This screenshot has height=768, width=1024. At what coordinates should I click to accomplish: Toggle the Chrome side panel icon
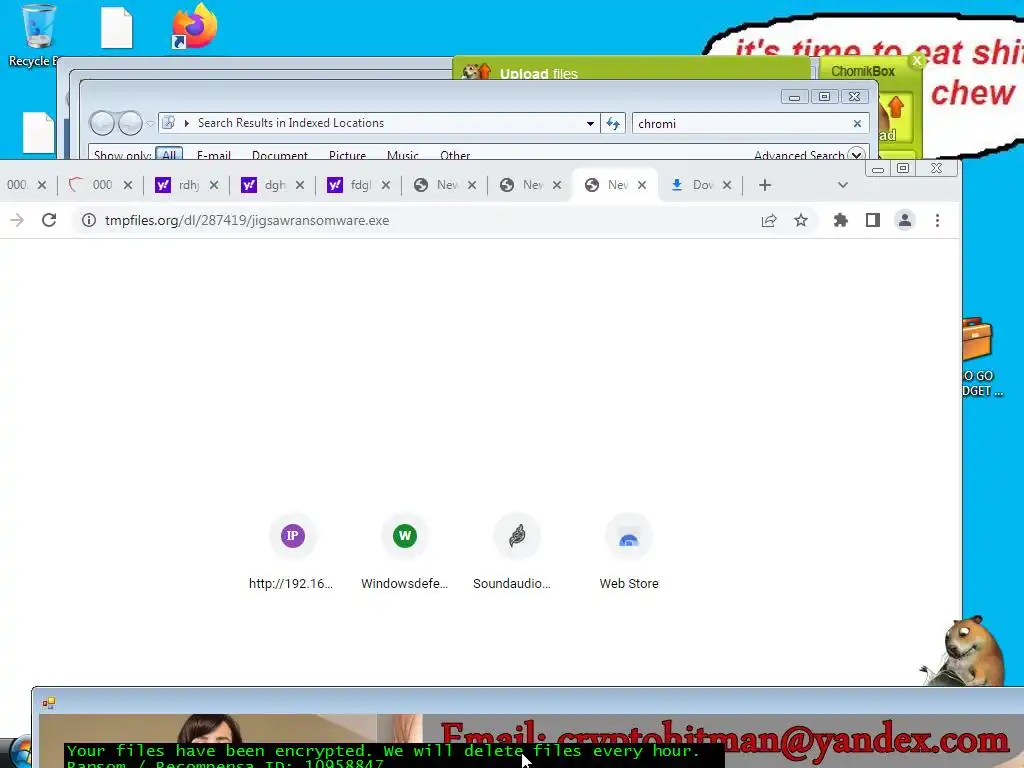872,220
